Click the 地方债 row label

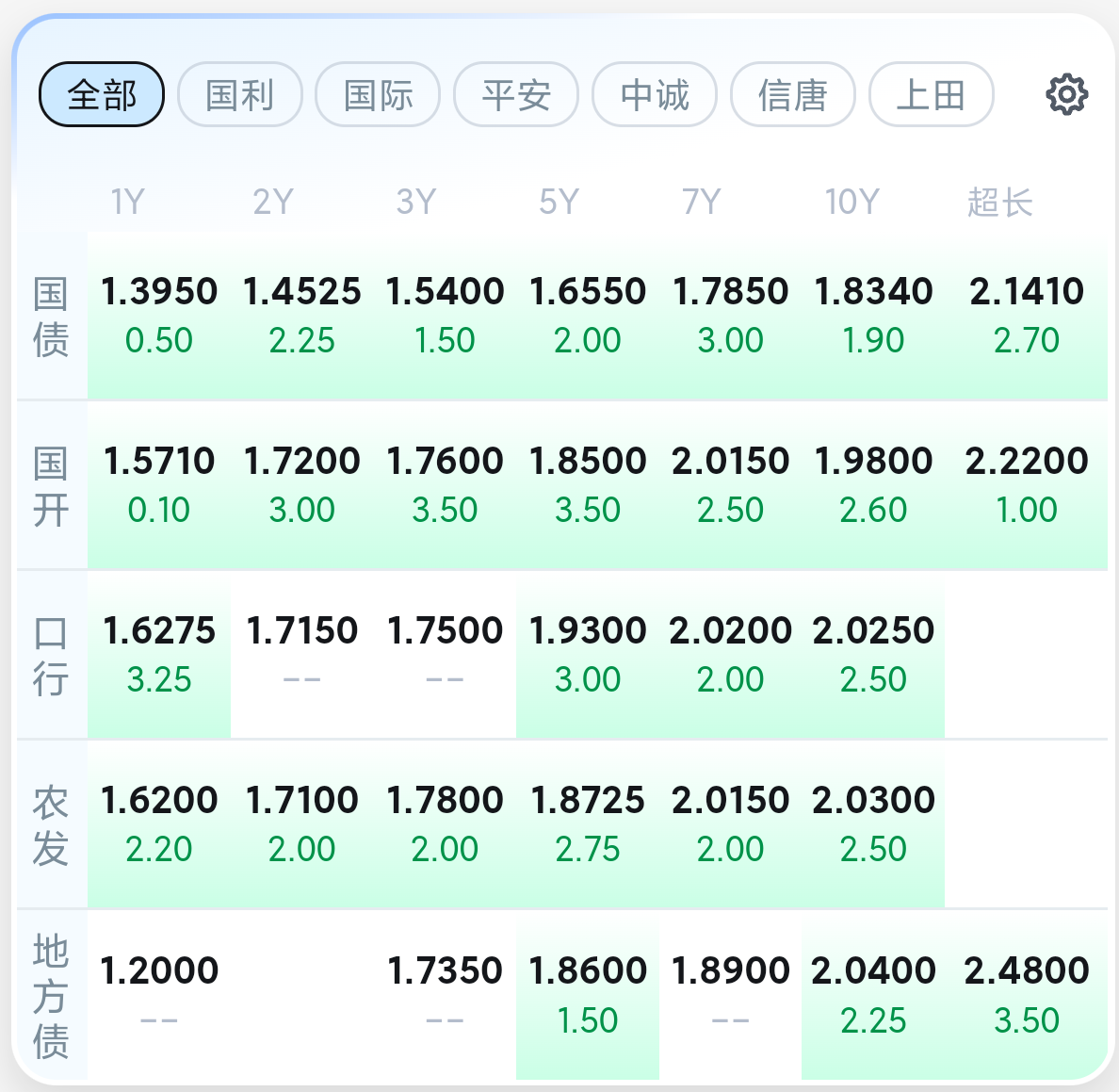(x=51, y=996)
